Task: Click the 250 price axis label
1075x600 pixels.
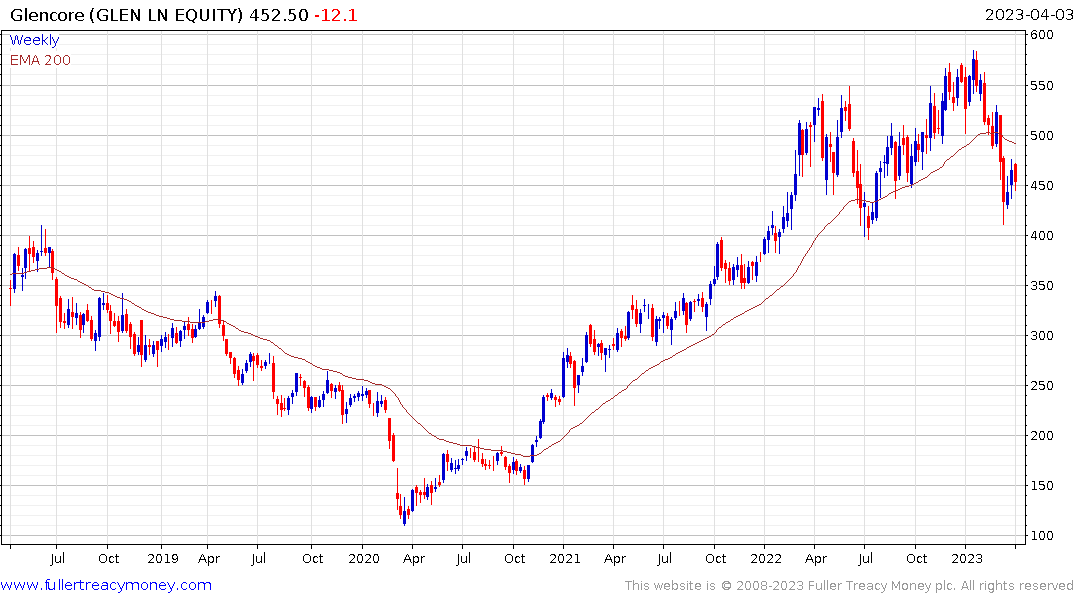Action: coord(1041,386)
